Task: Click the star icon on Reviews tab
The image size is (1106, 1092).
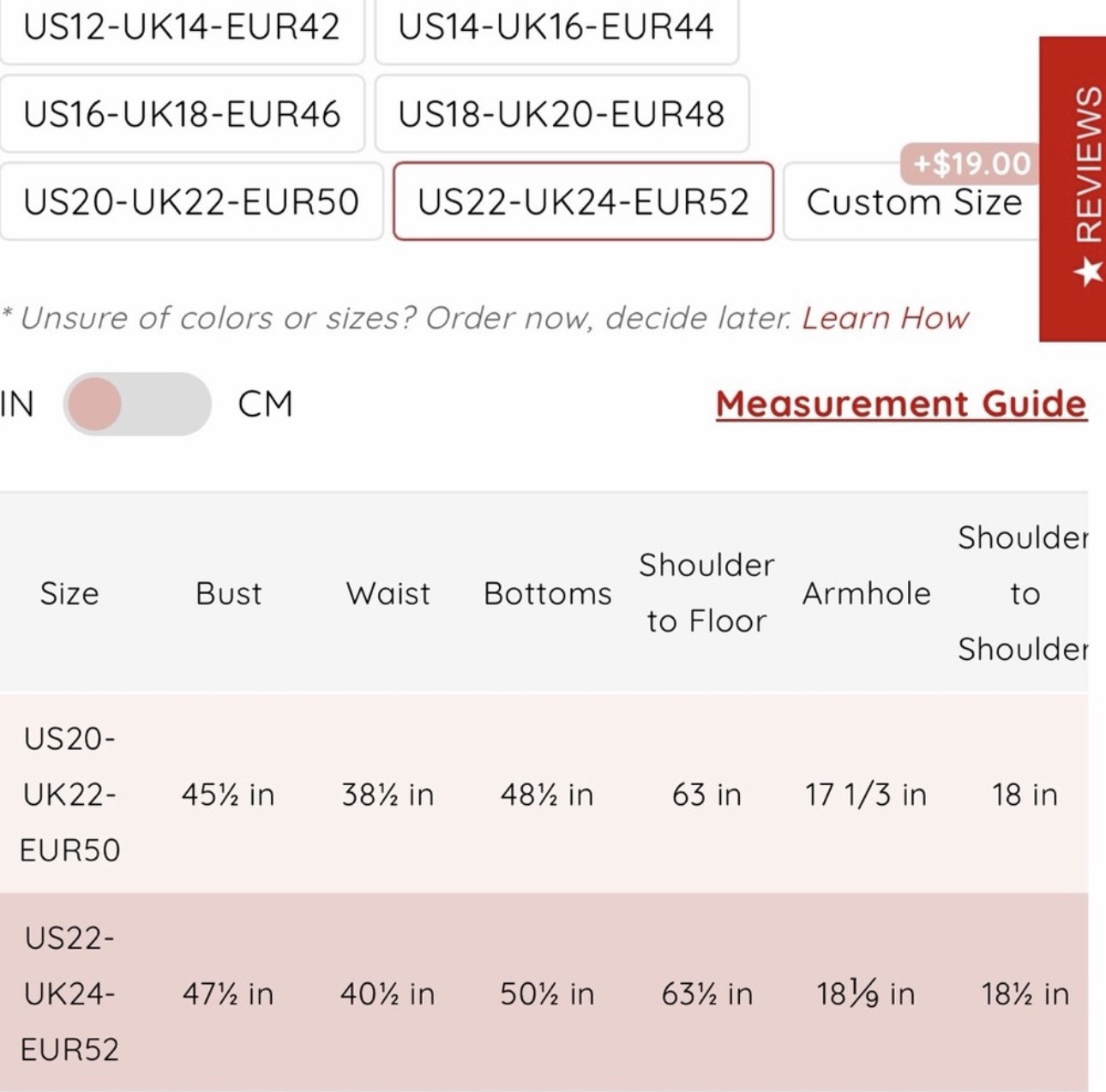Action: pos(1087,273)
